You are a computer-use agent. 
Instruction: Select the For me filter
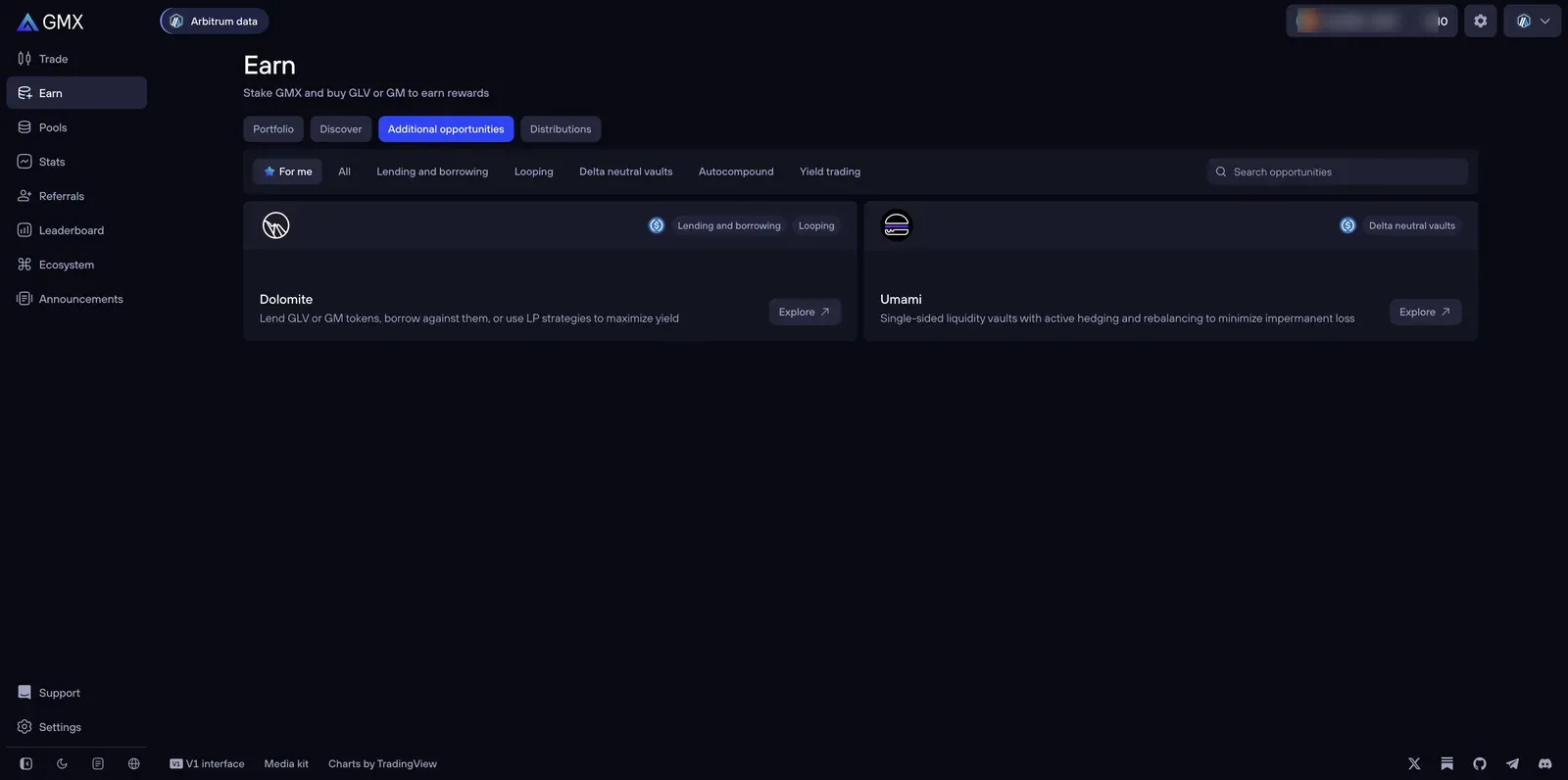pyautogui.click(x=287, y=171)
